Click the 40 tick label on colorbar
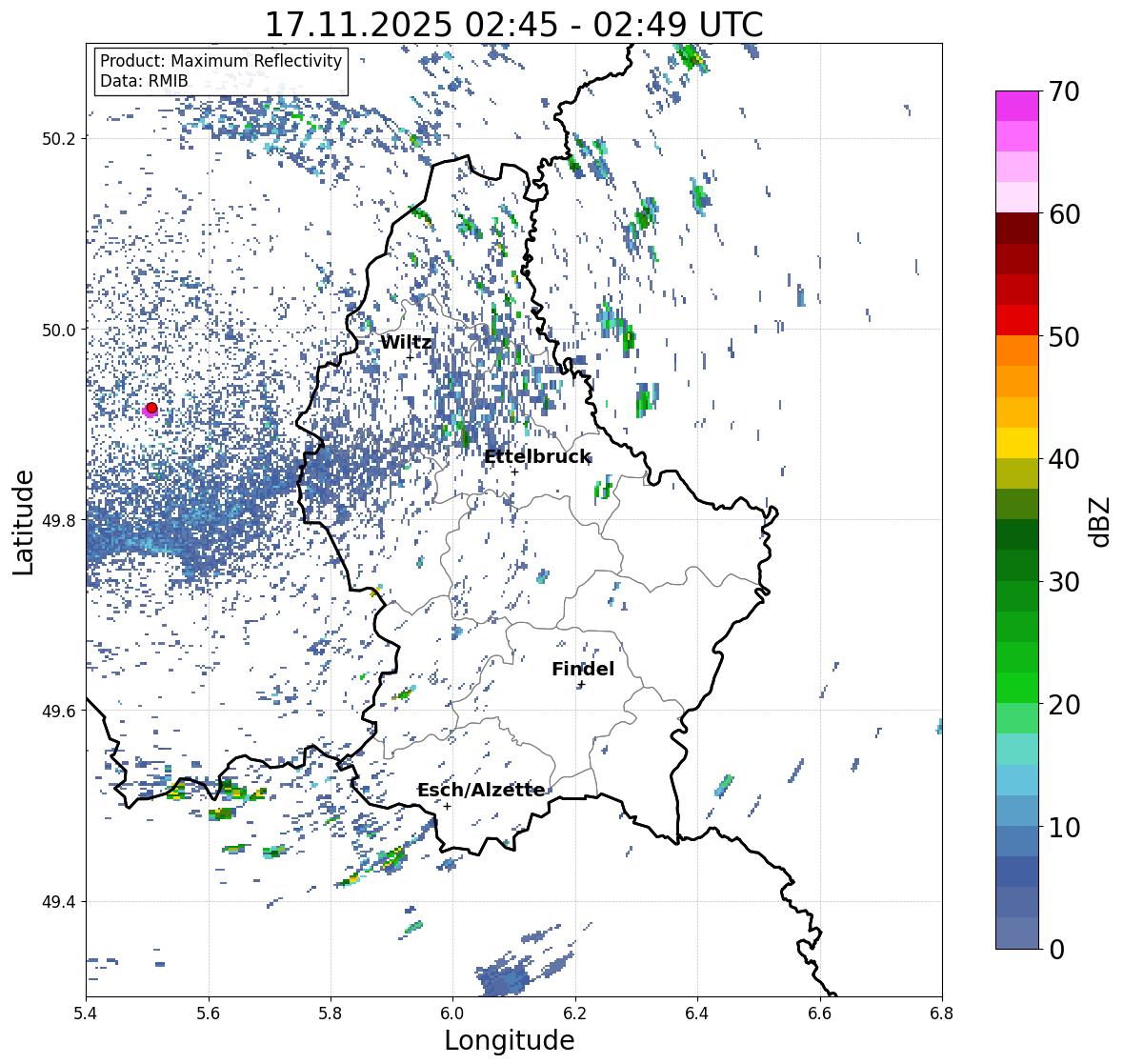This screenshot has height=1064, width=1123. pos(1064,459)
